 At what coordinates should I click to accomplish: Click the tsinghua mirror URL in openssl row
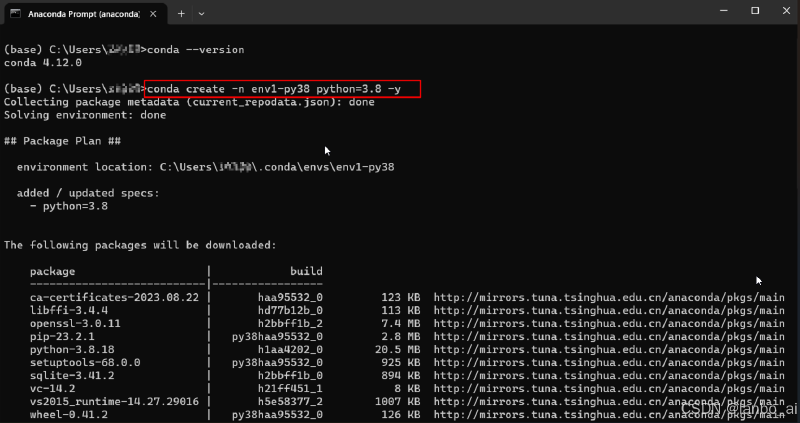click(609, 324)
